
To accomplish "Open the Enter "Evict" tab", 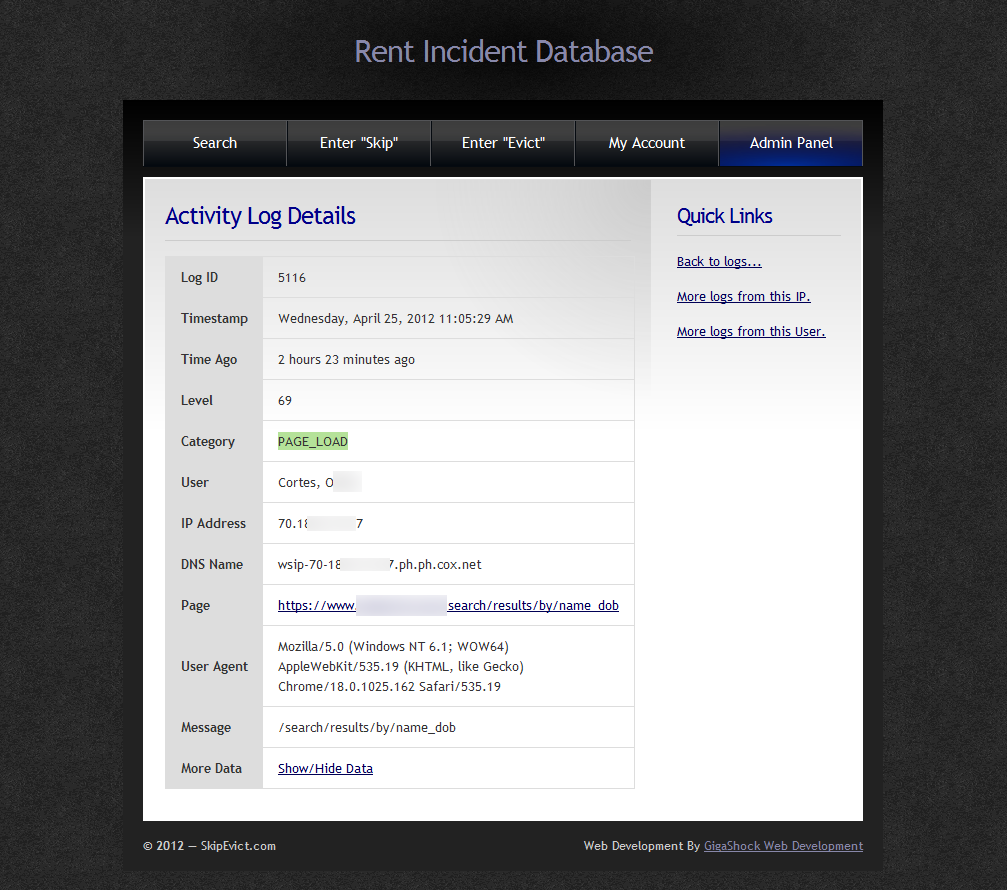I will pos(503,143).
